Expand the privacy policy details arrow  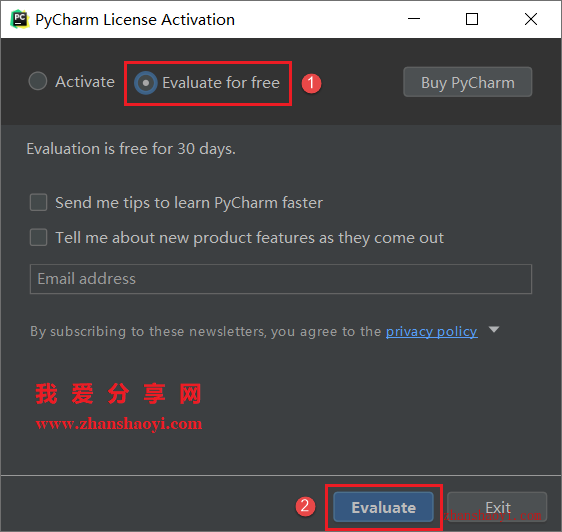(x=494, y=329)
